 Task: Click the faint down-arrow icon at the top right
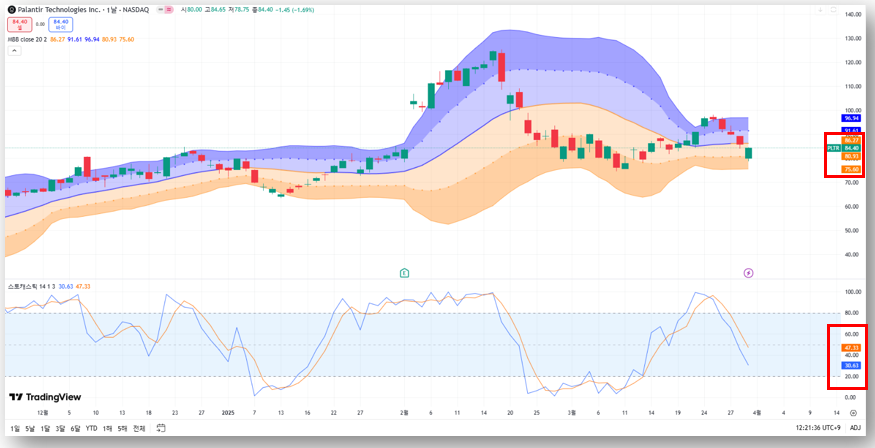[x=820, y=10]
